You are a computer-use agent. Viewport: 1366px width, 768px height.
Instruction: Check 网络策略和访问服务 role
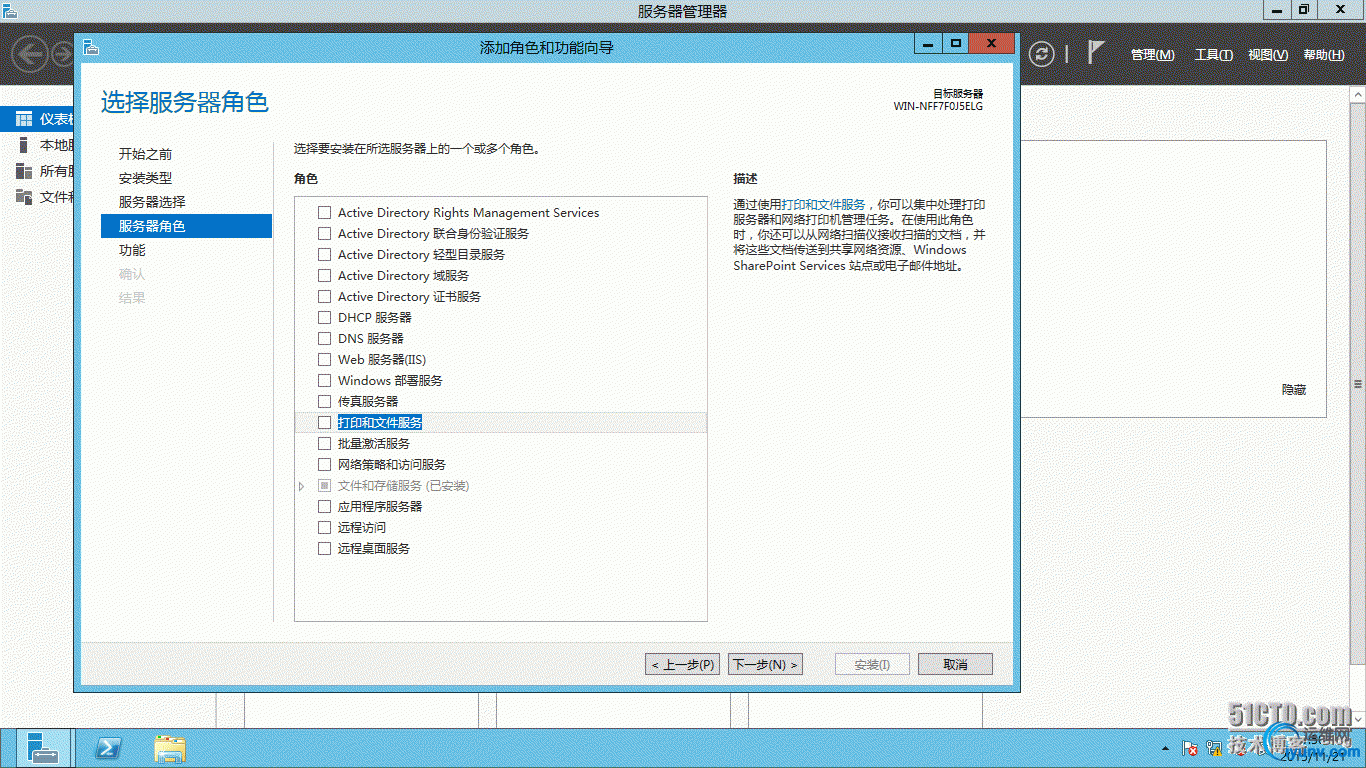[x=324, y=464]
